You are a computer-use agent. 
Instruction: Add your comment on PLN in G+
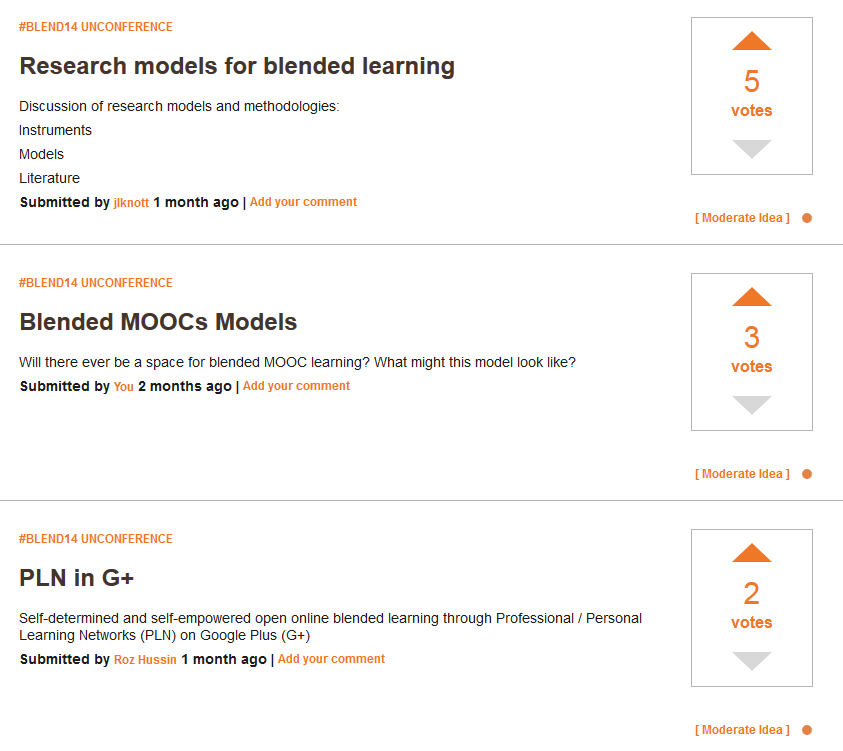click(331, 659)
